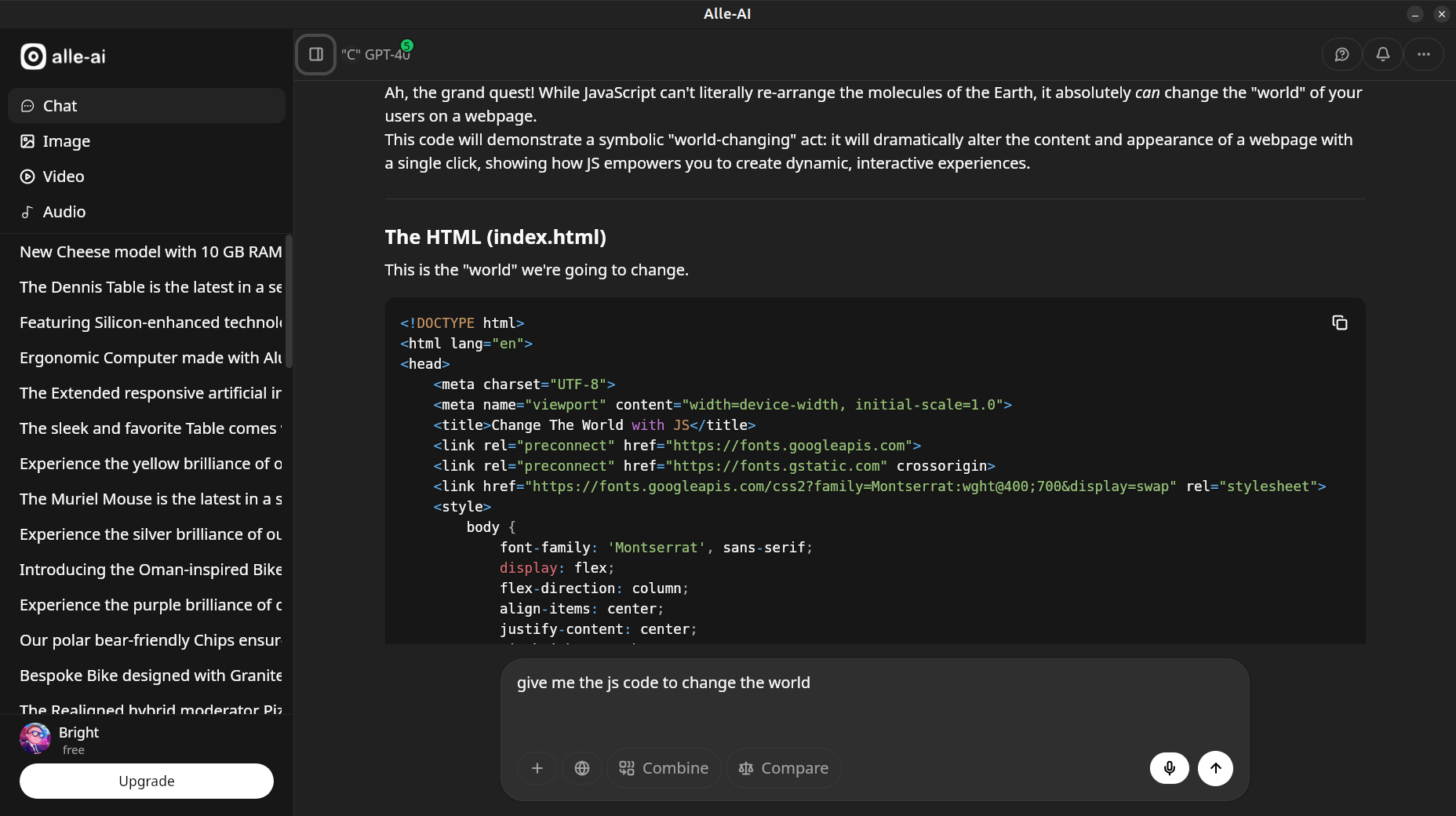
Task: Copy the HTML code block
Action: coord(1339,322)
